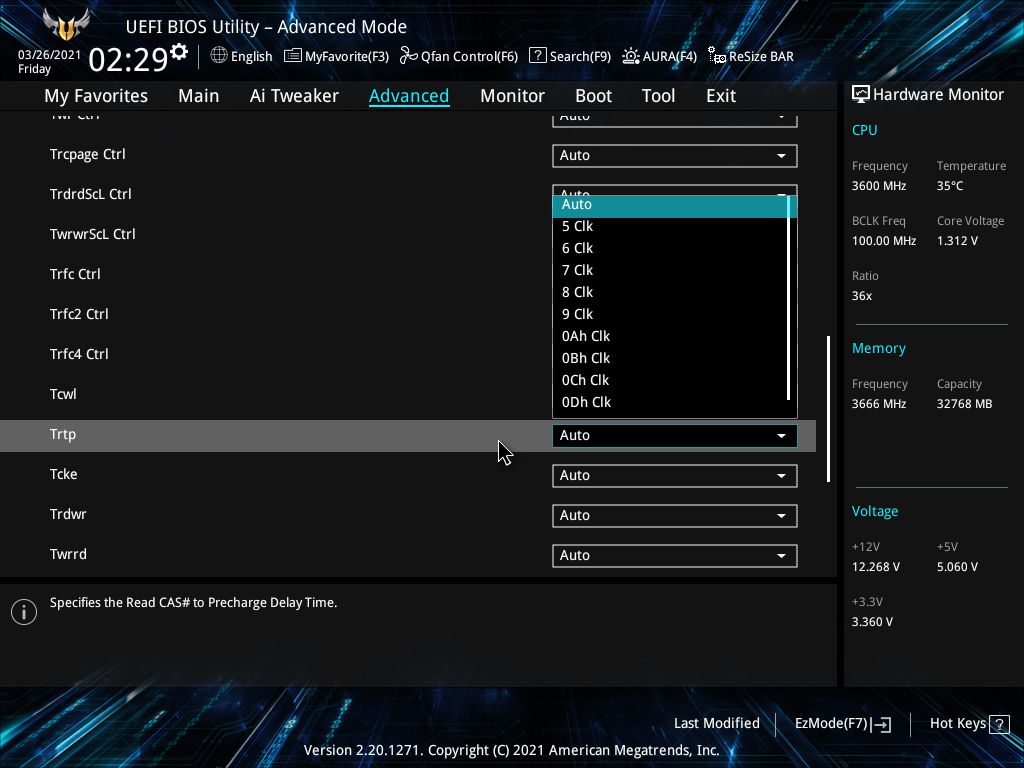This screenshot has height=768, width=1024.
Task: Click the TUF logo emblem
Action: click(66, 25)
